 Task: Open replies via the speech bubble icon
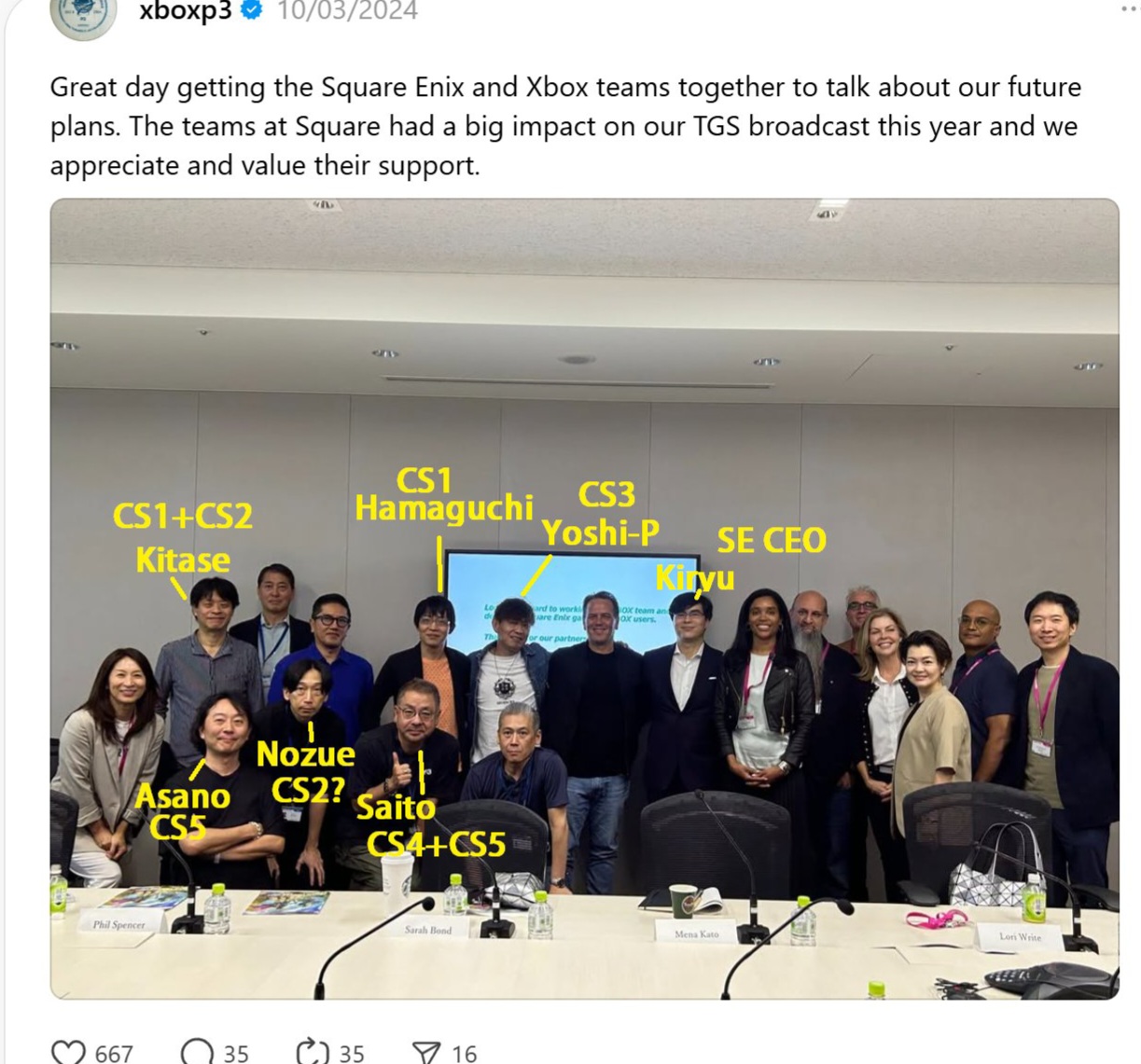pyautogui.click(x=197, y=1053)
